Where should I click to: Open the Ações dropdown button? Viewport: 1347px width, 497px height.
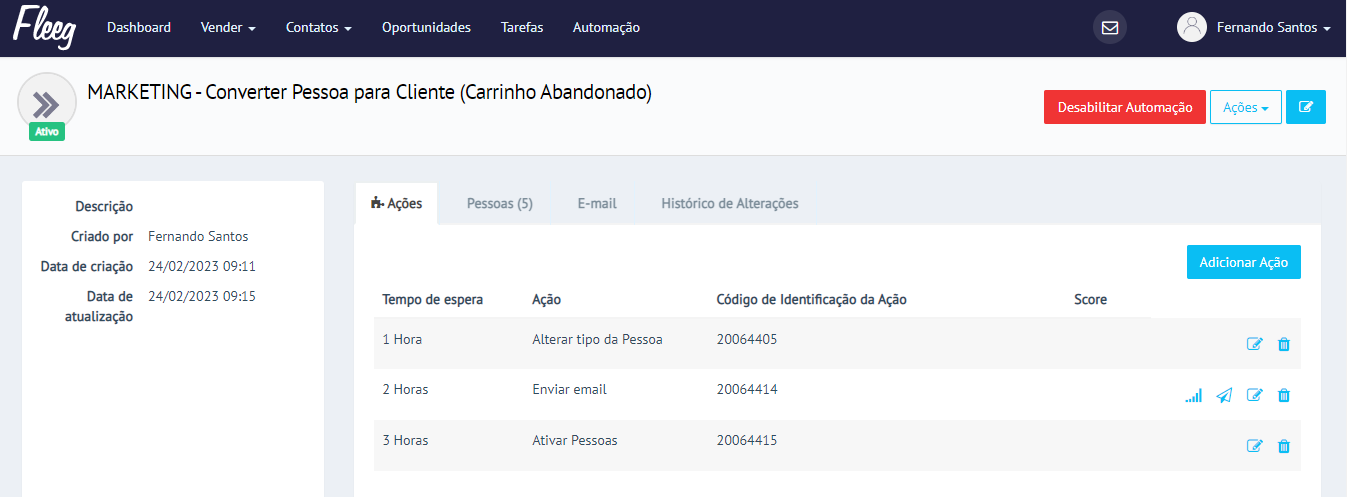1245,107
